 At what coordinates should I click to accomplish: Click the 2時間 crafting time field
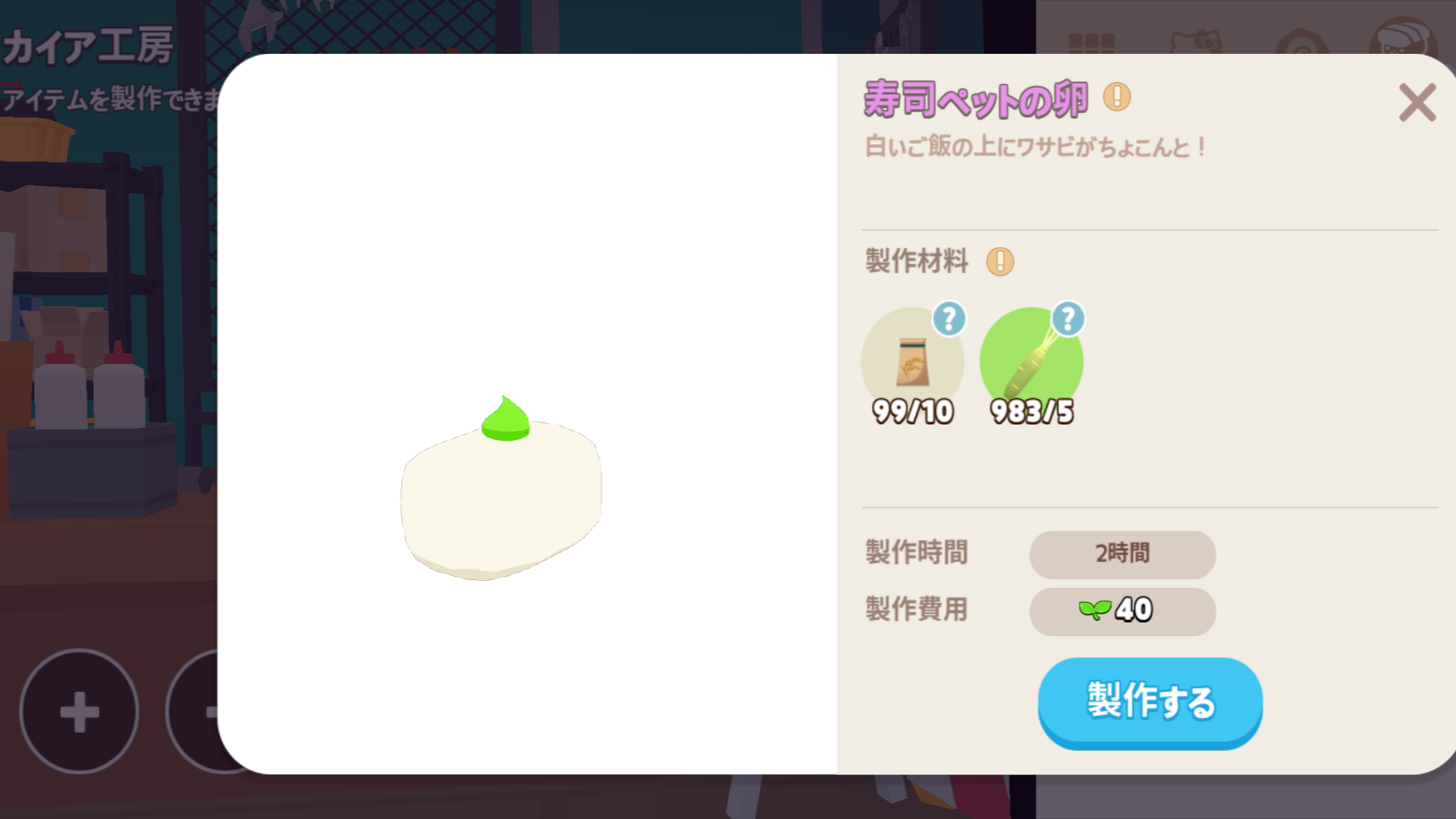(1122, 554)
